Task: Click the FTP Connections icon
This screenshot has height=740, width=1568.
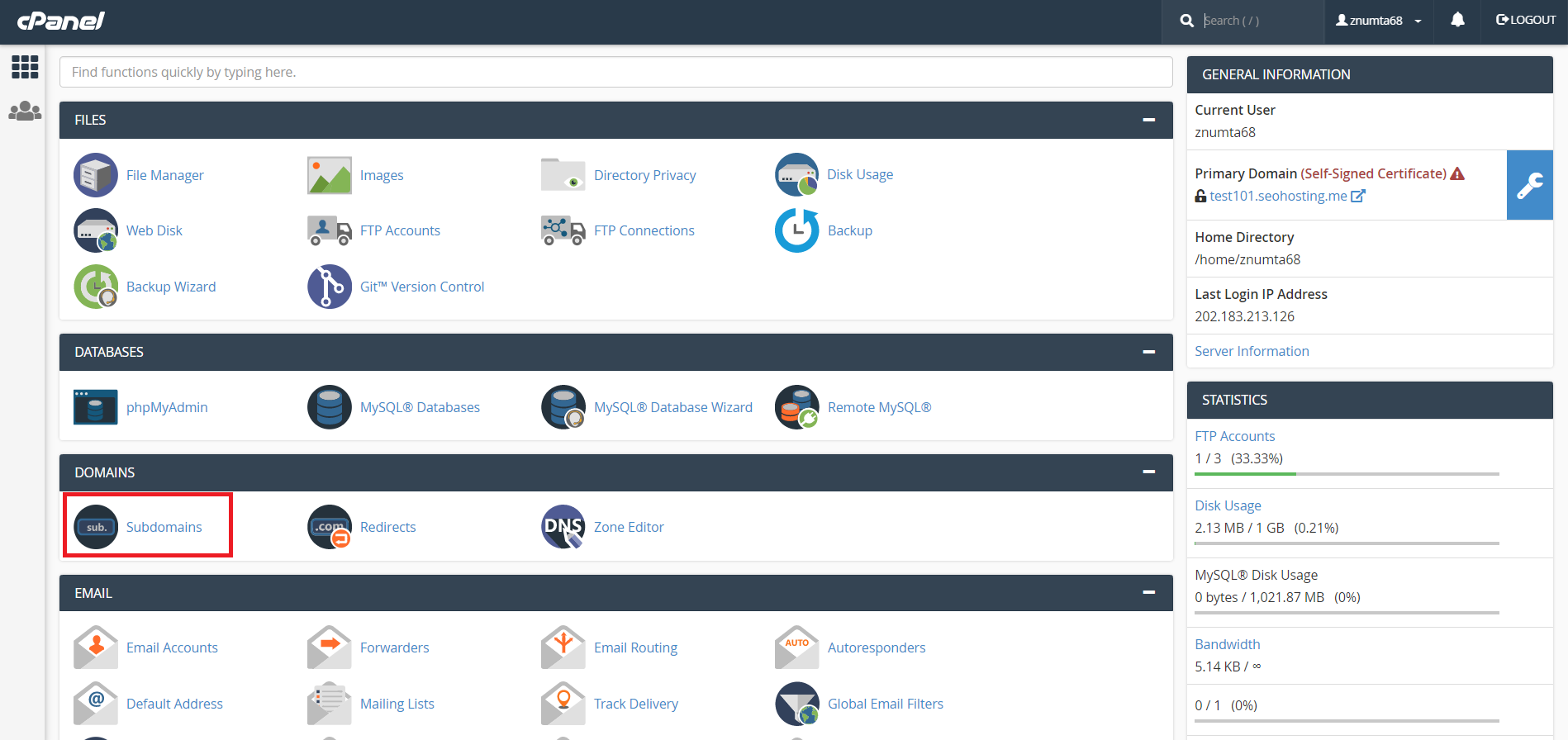Action: tap(563, 230)
